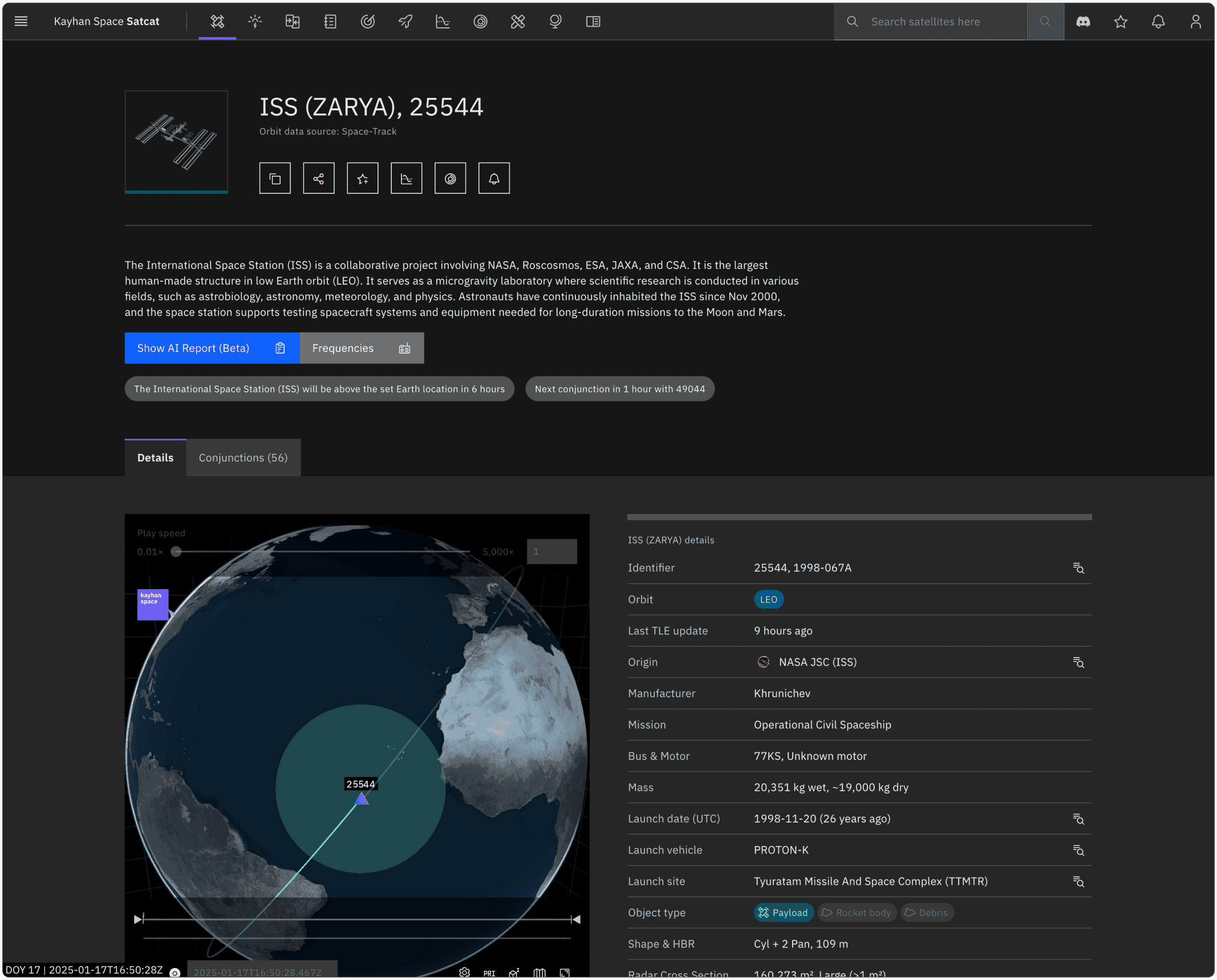The height and width of the screenshot is (980, 1217).
Task: Click the Rocket body object type tag
Action: click(857, 913)
